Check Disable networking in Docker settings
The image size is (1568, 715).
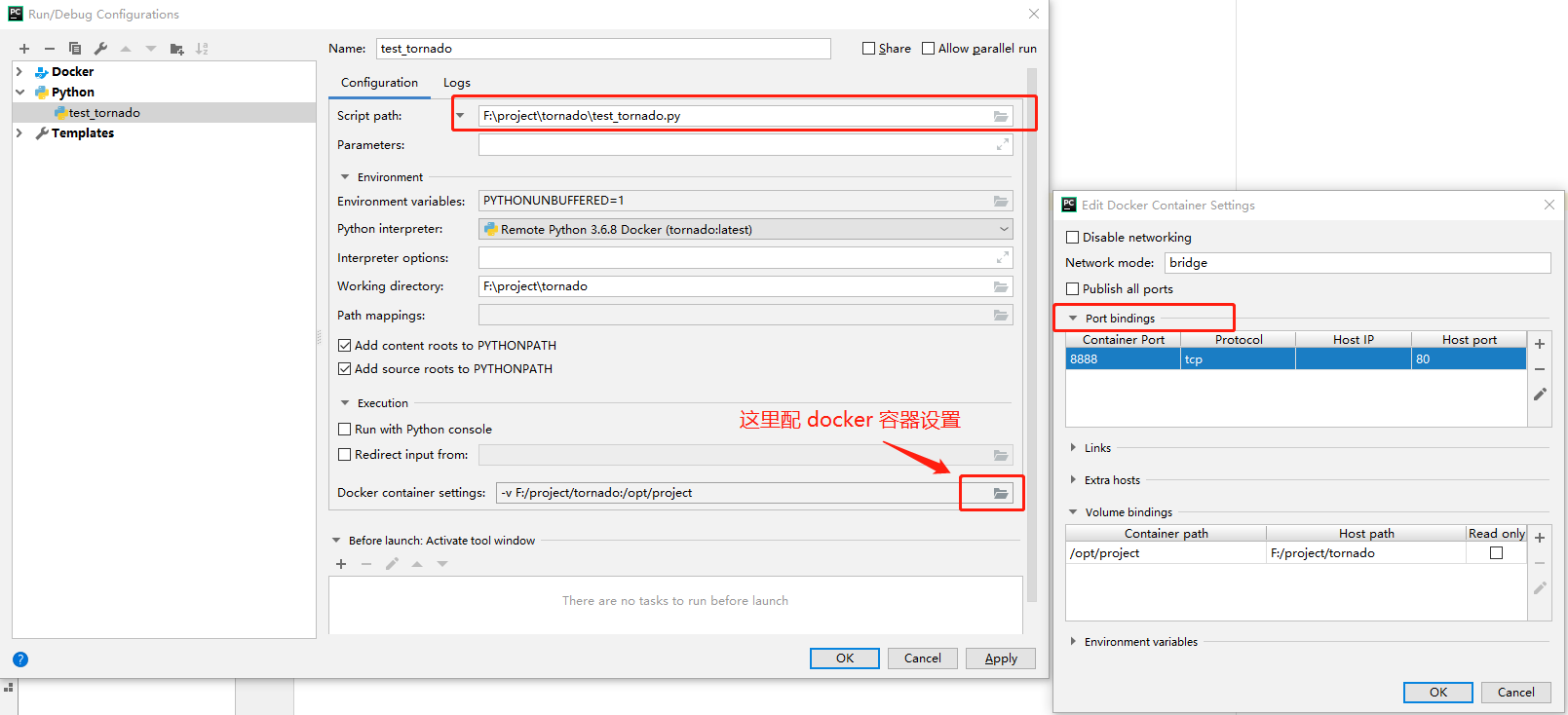(1072, 238)
